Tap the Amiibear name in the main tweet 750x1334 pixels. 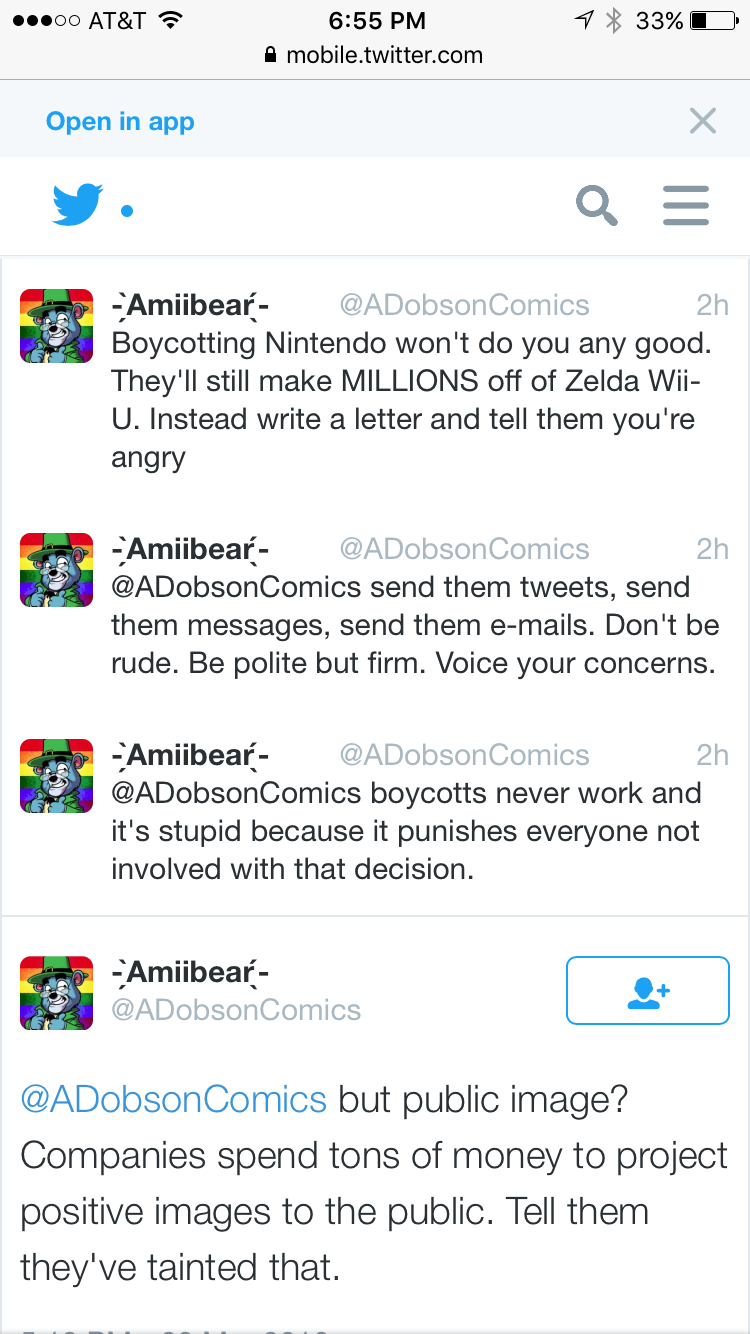[x=190, y=972]
